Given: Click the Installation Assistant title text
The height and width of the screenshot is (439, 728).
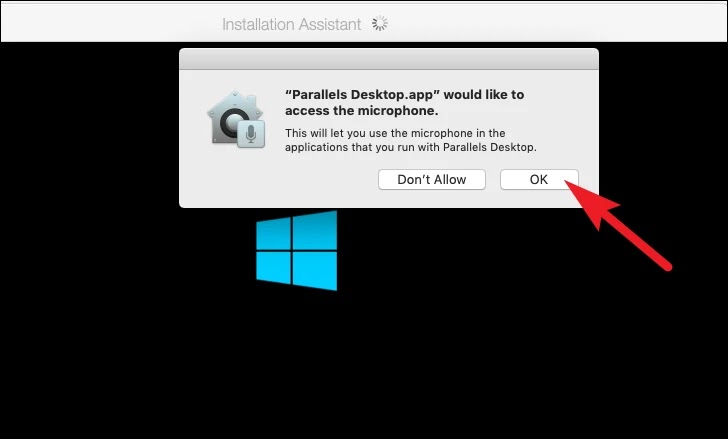Looking at the screenshot, I should point(291,24).
